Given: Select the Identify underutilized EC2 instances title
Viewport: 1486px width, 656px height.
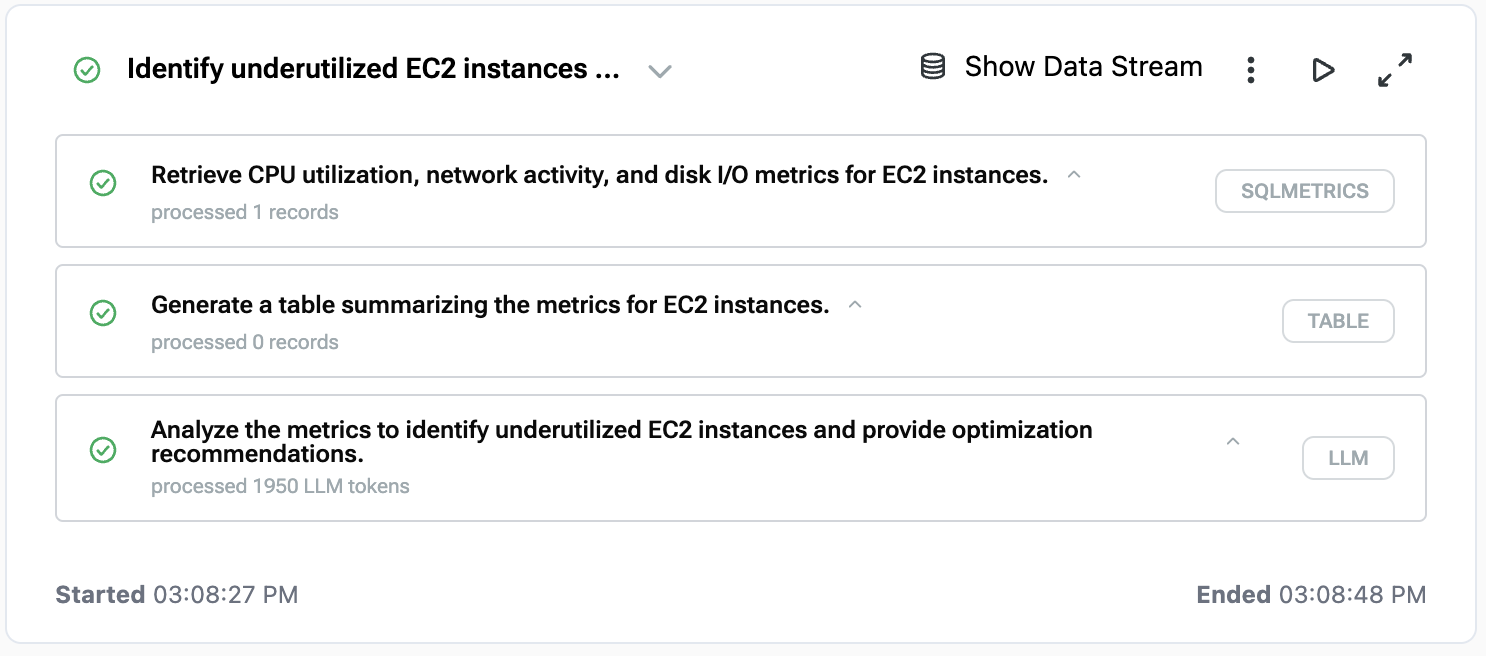Looking at the screenshot, I should coord(372,69).
